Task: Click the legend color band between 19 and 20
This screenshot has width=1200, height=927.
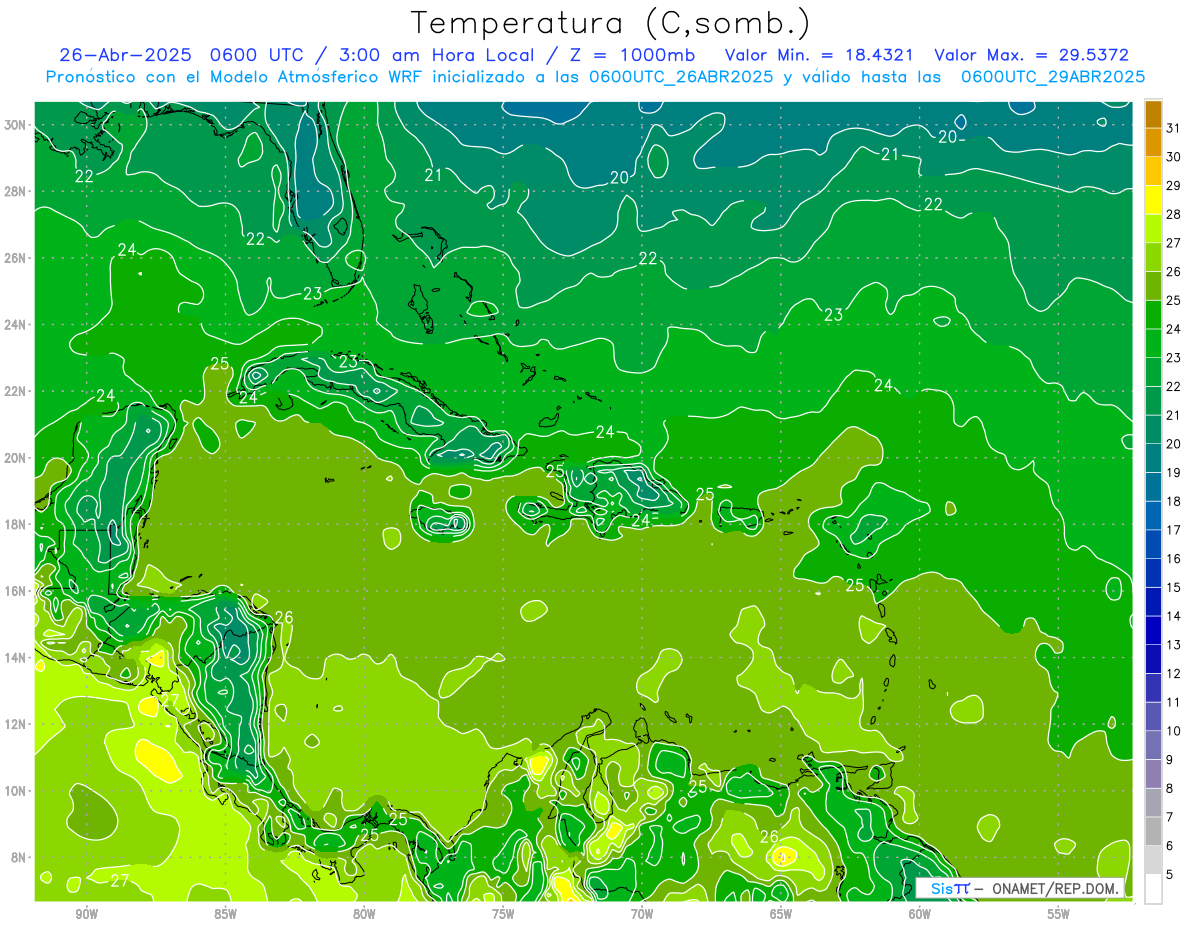Action: pyautogui.click(x=1153, y=458)
